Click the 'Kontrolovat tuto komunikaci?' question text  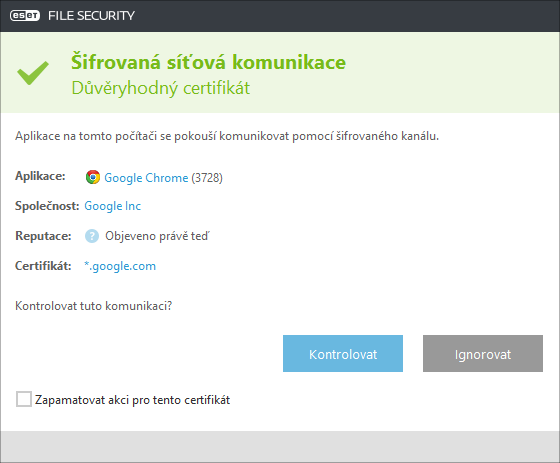click(x=94, y=306)
